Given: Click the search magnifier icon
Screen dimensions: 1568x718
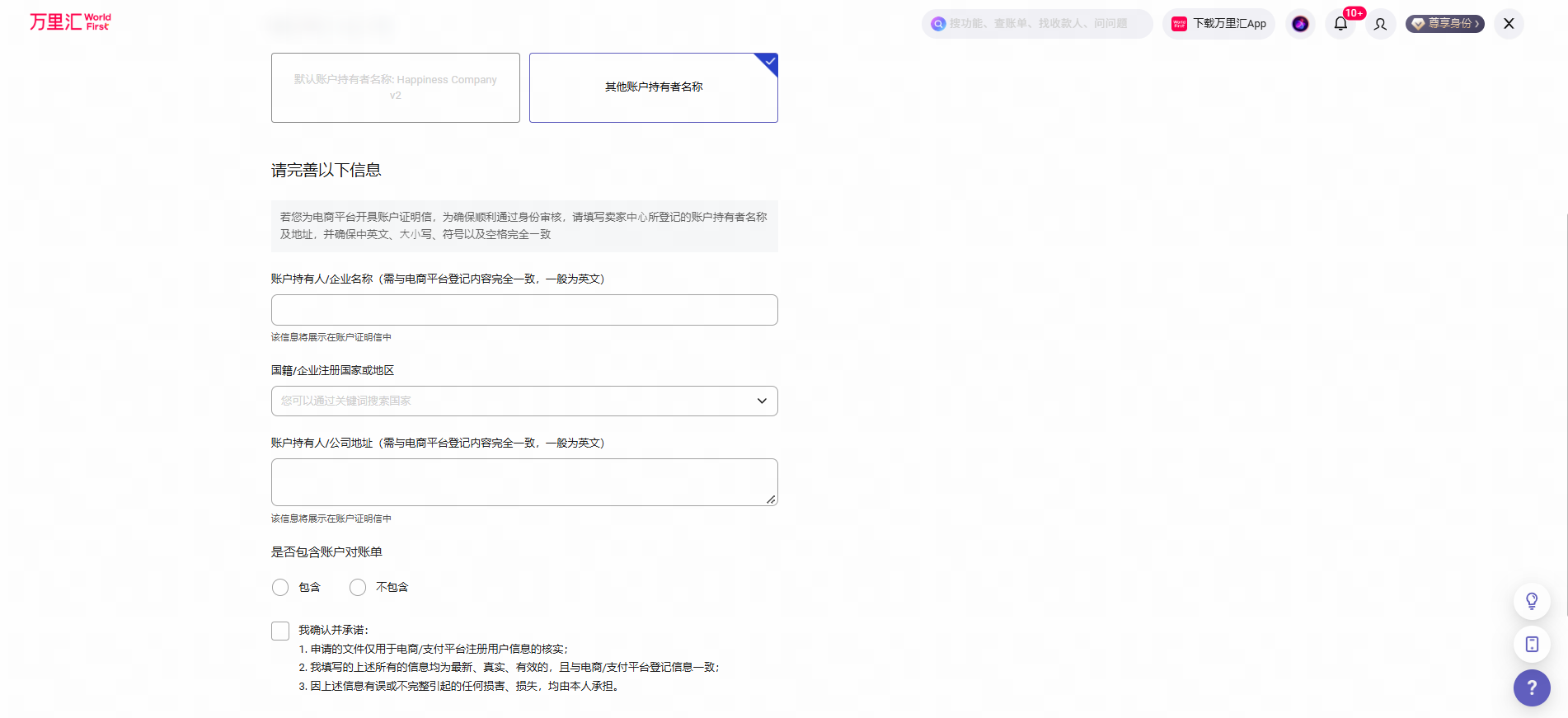Looking at the screenshot, I should [938, 24].
